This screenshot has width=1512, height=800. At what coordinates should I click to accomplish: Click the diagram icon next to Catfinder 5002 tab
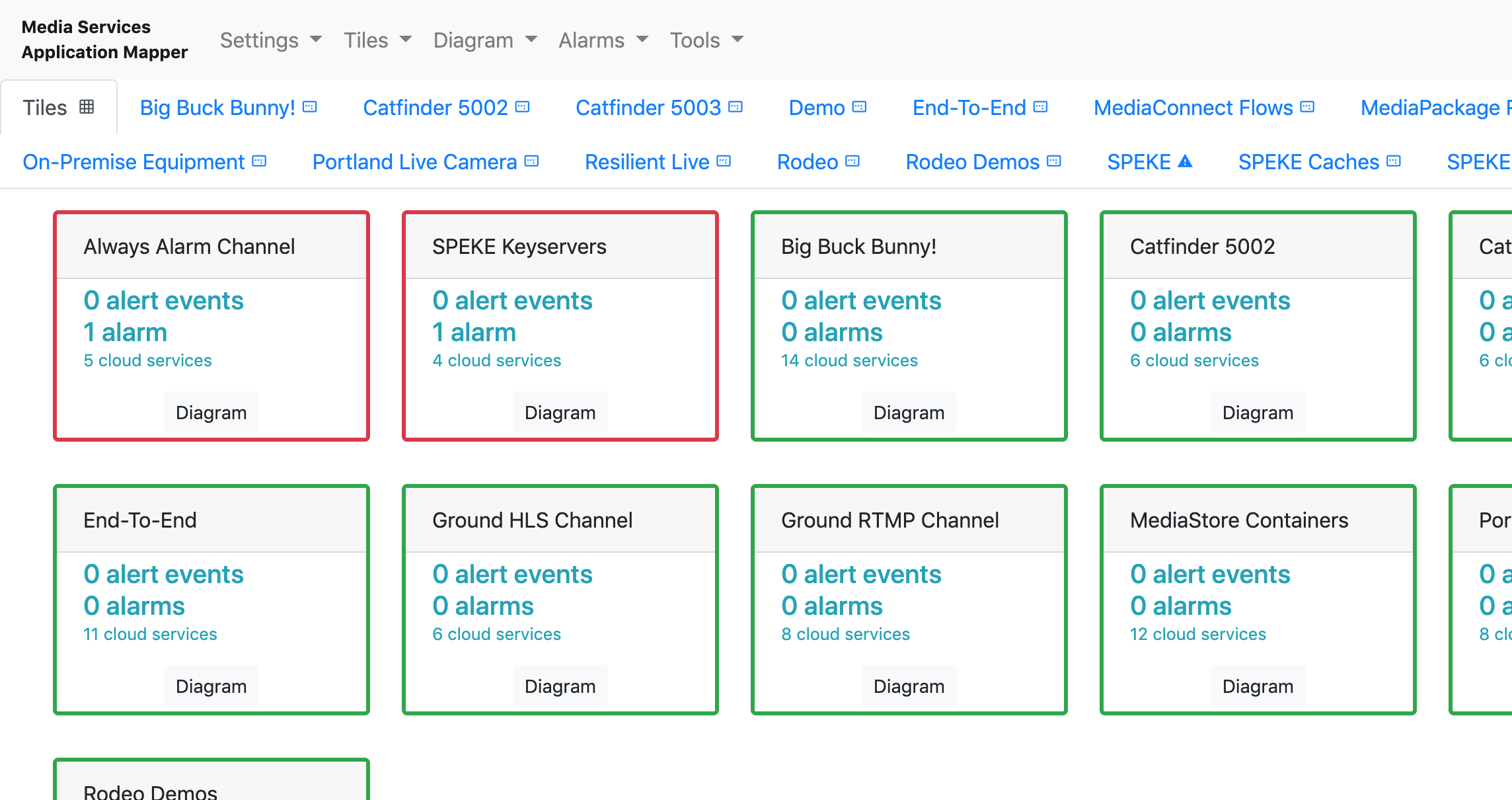tap(523, 107)
